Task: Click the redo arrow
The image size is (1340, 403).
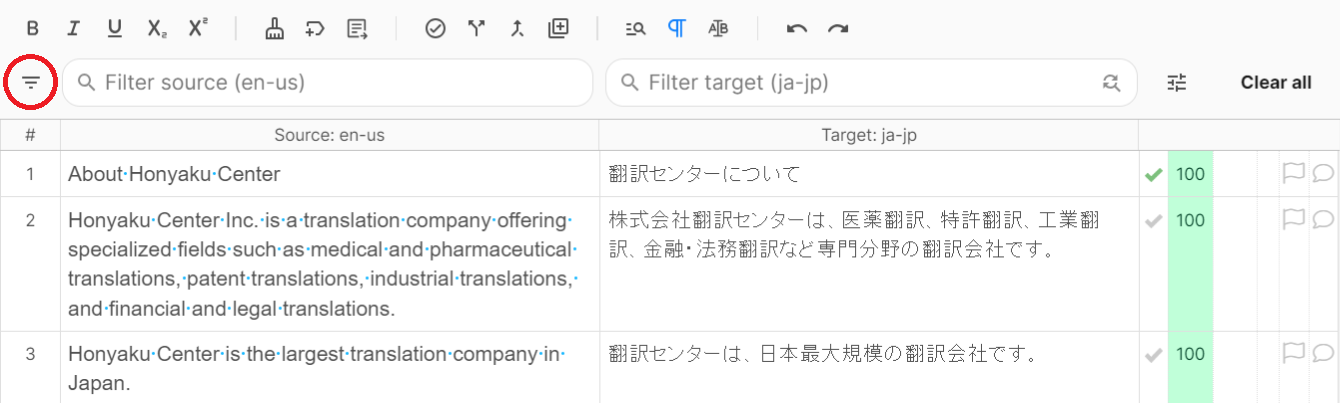Action: pyautogui.click(x=838, y=29)
